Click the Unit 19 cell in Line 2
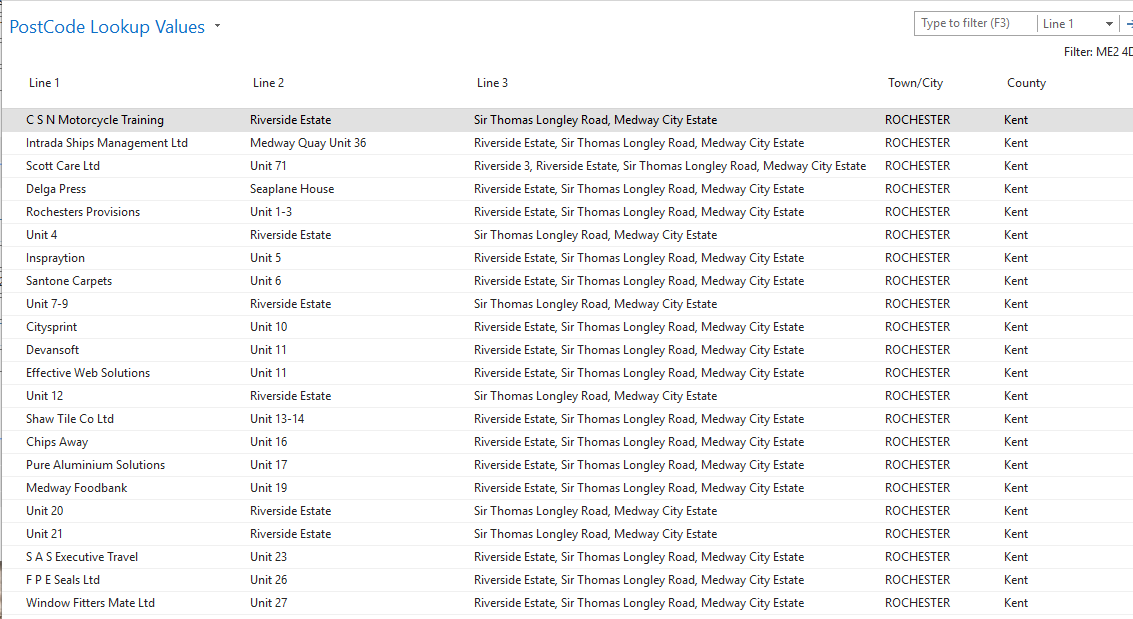 pos(268,488)
